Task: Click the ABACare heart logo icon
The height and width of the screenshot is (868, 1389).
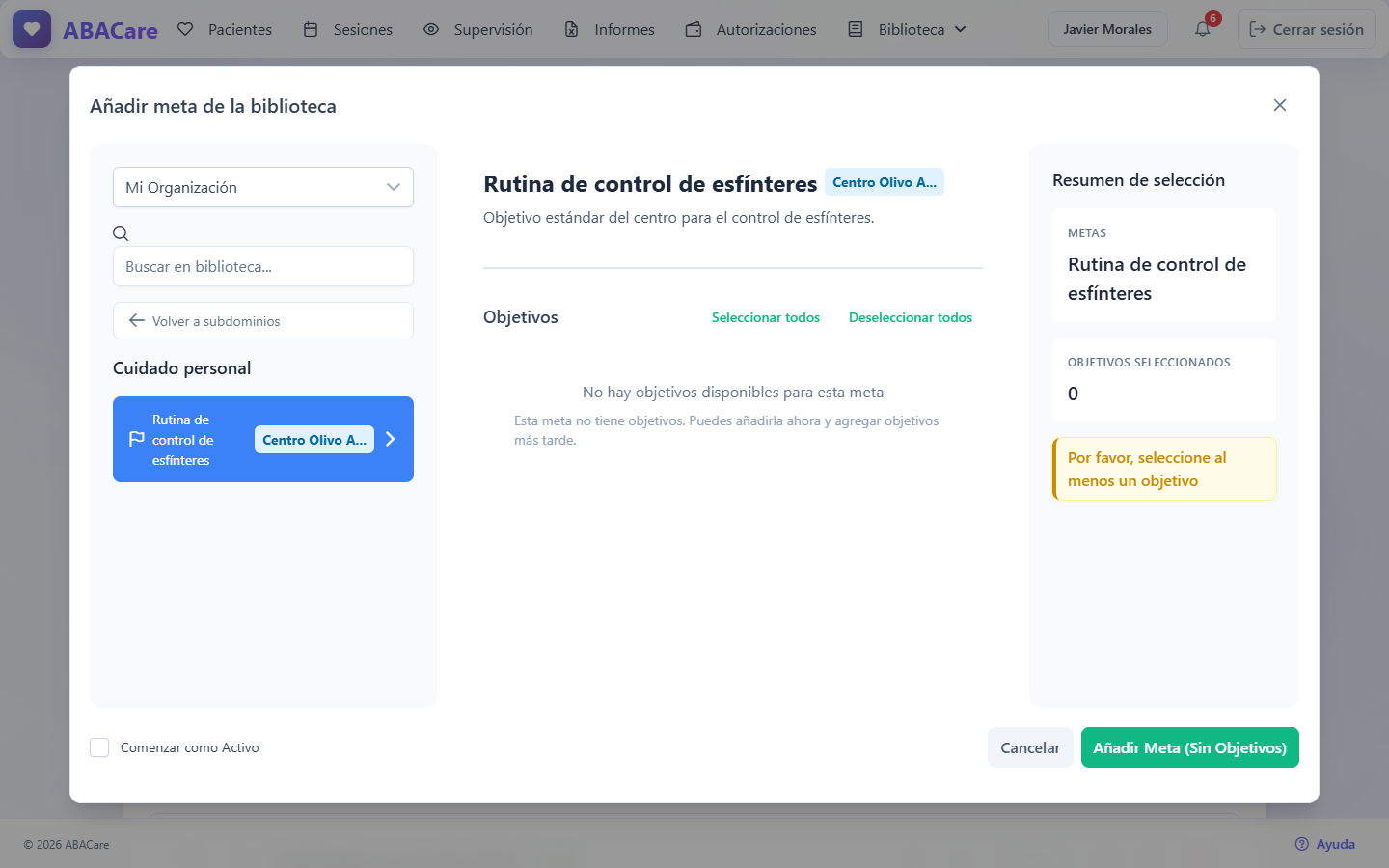Action: coord(32,29)
